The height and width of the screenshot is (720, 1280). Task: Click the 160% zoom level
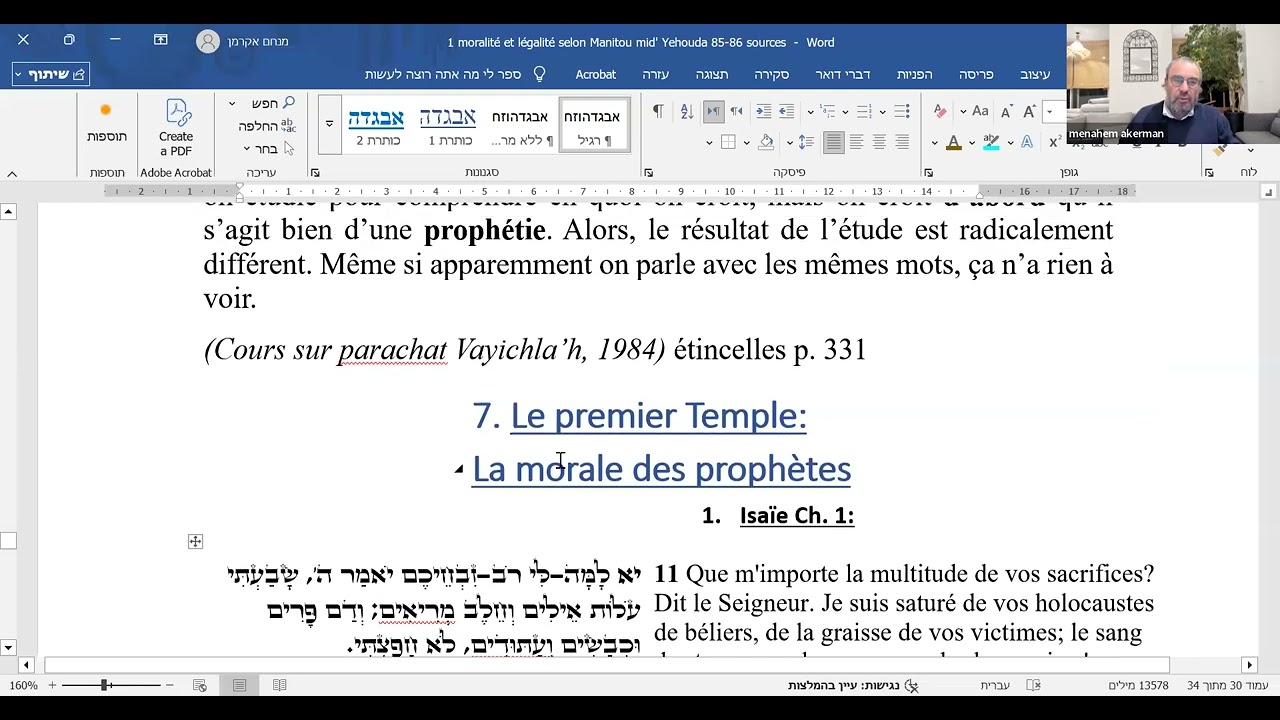click(23, 685)
